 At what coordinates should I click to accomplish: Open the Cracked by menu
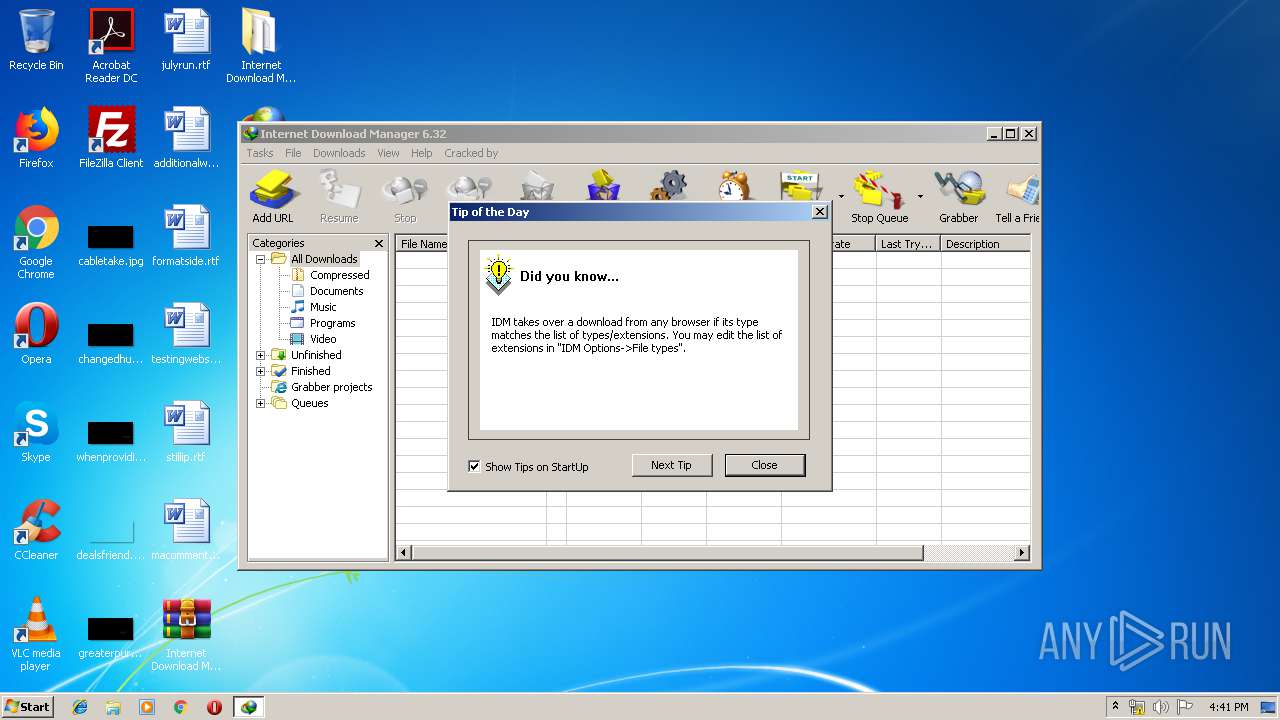click(x=471, y=153)
